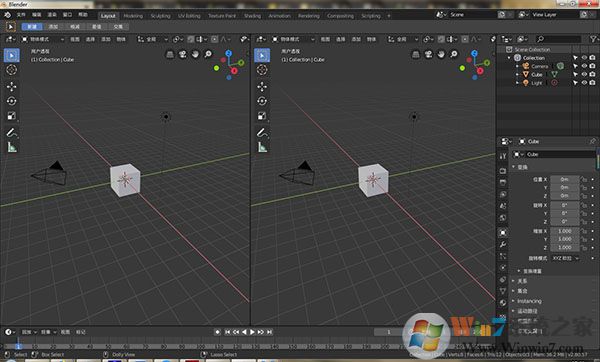Switch to the Sculpting workspace tab
600x362 pixels.
[x=160, y=16]
